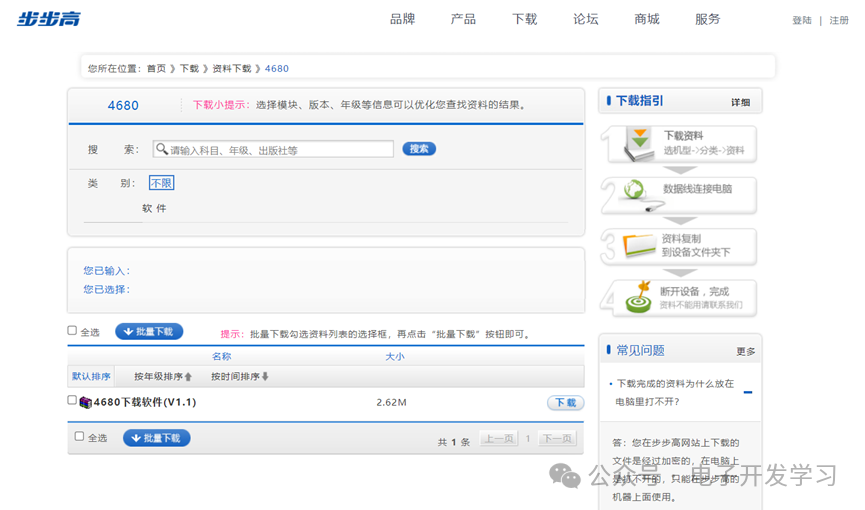Open the 论坛 nav menu

tap(585, 19)
